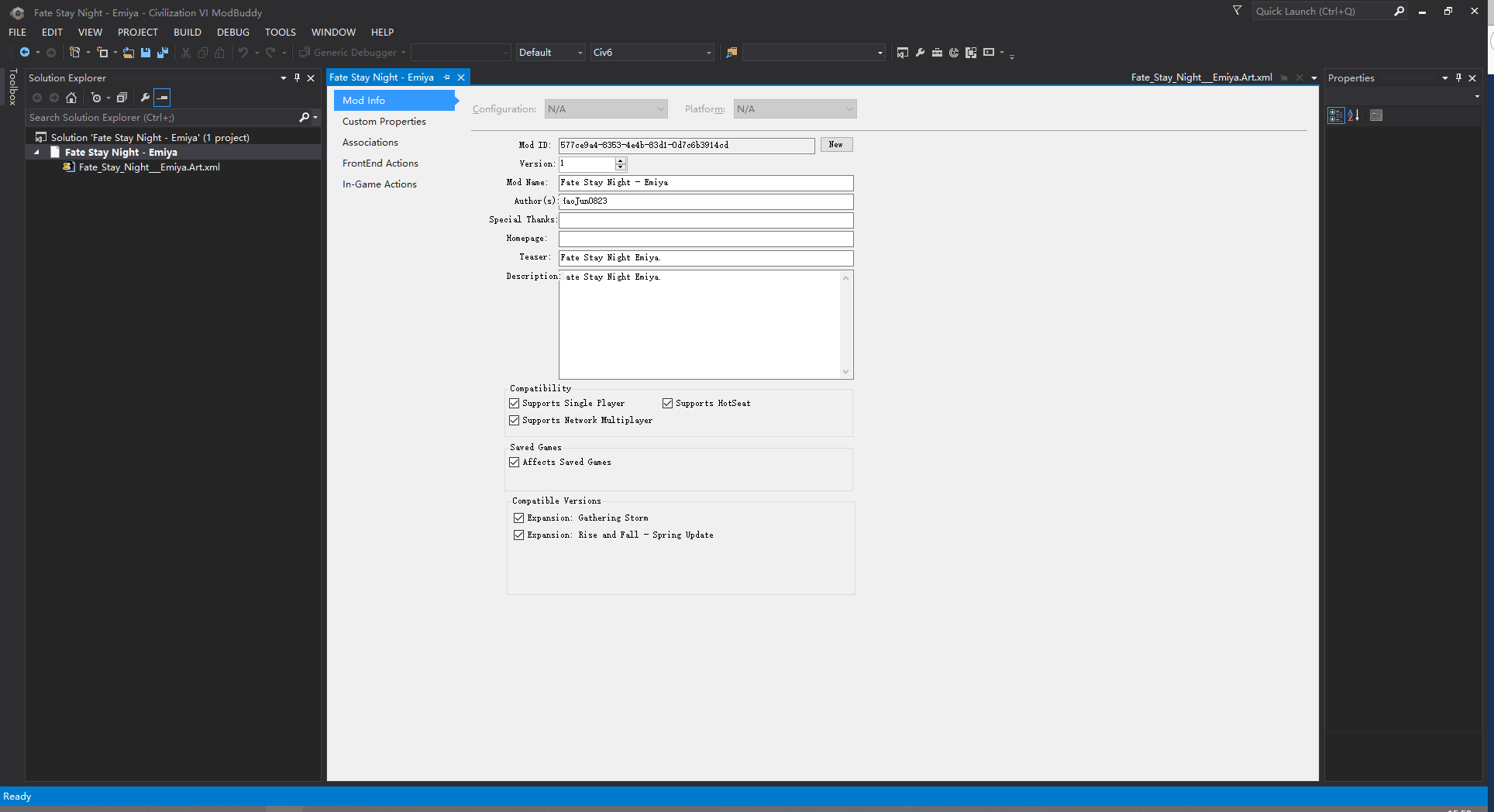Open Solution Explorer from the main toolbar icon

click(x=903, y=52)
